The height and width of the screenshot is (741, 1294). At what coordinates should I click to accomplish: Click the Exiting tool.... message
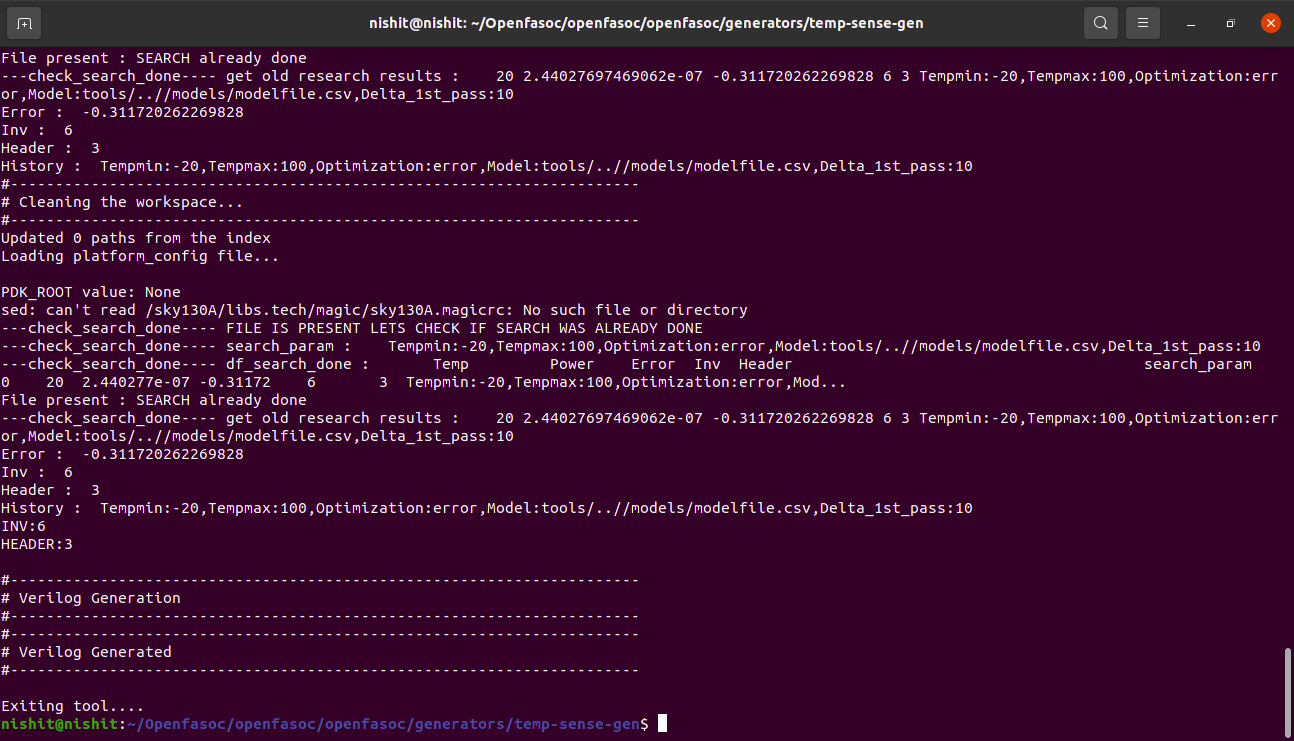(73, 705)
